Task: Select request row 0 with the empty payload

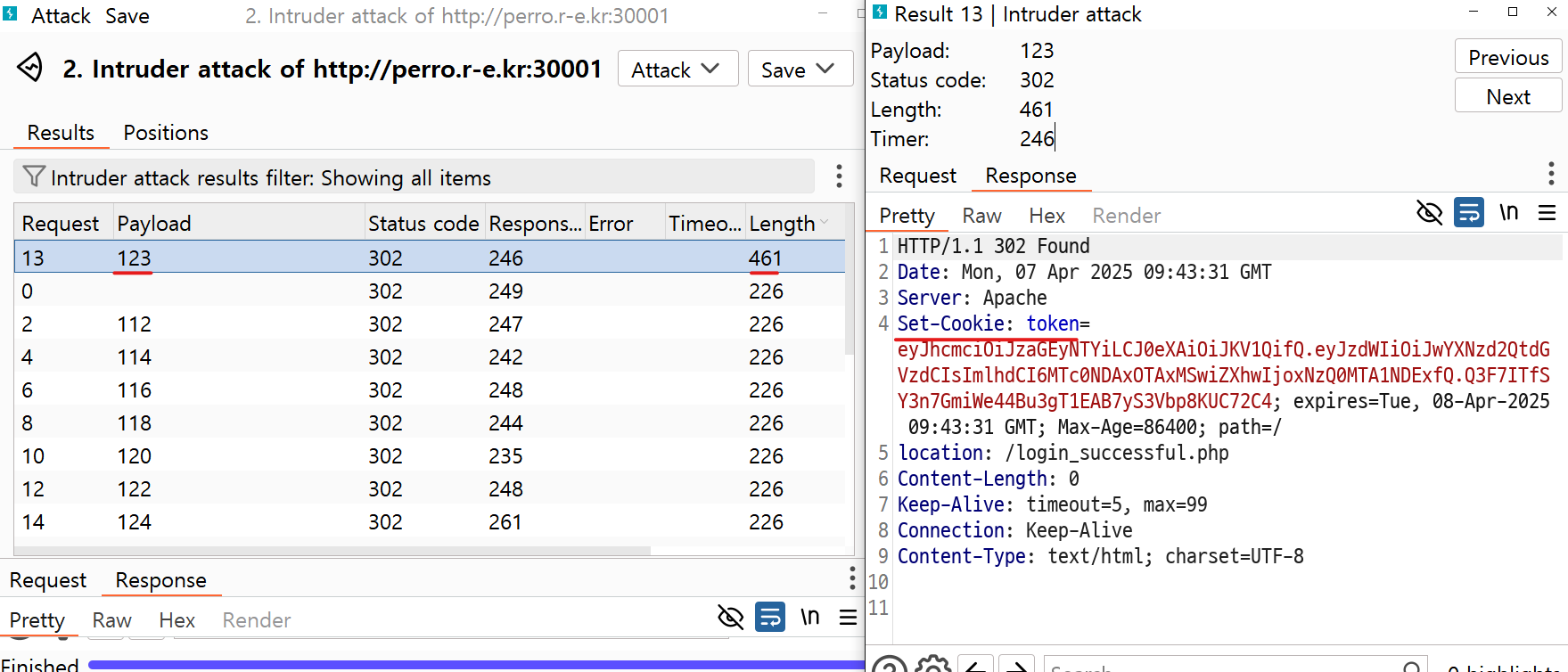Action: (430, 291)
